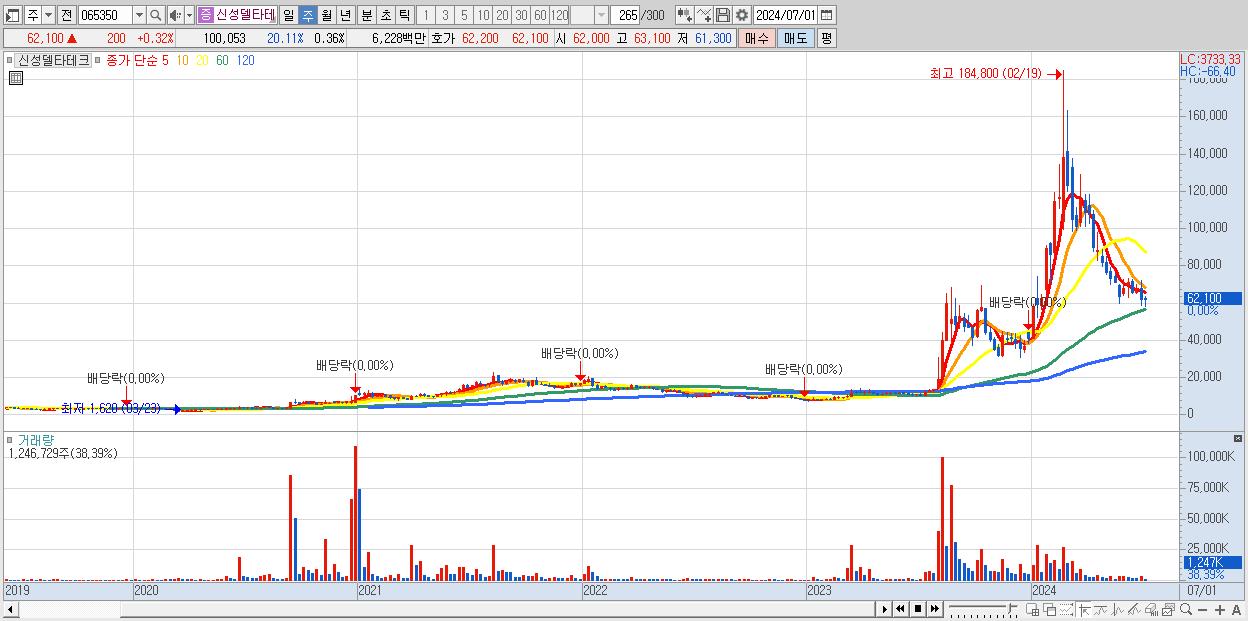Select the 10 interval preset
1248x621 pixels.
point(483,15)
